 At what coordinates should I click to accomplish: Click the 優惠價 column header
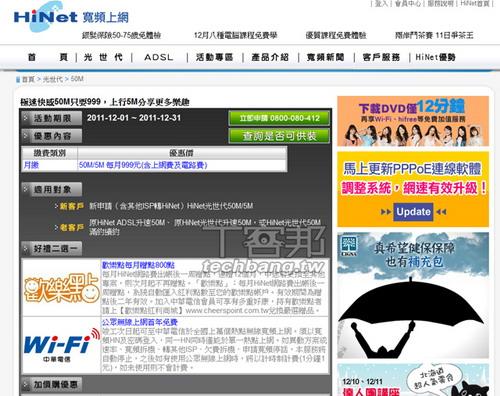(x=181, y=153)
